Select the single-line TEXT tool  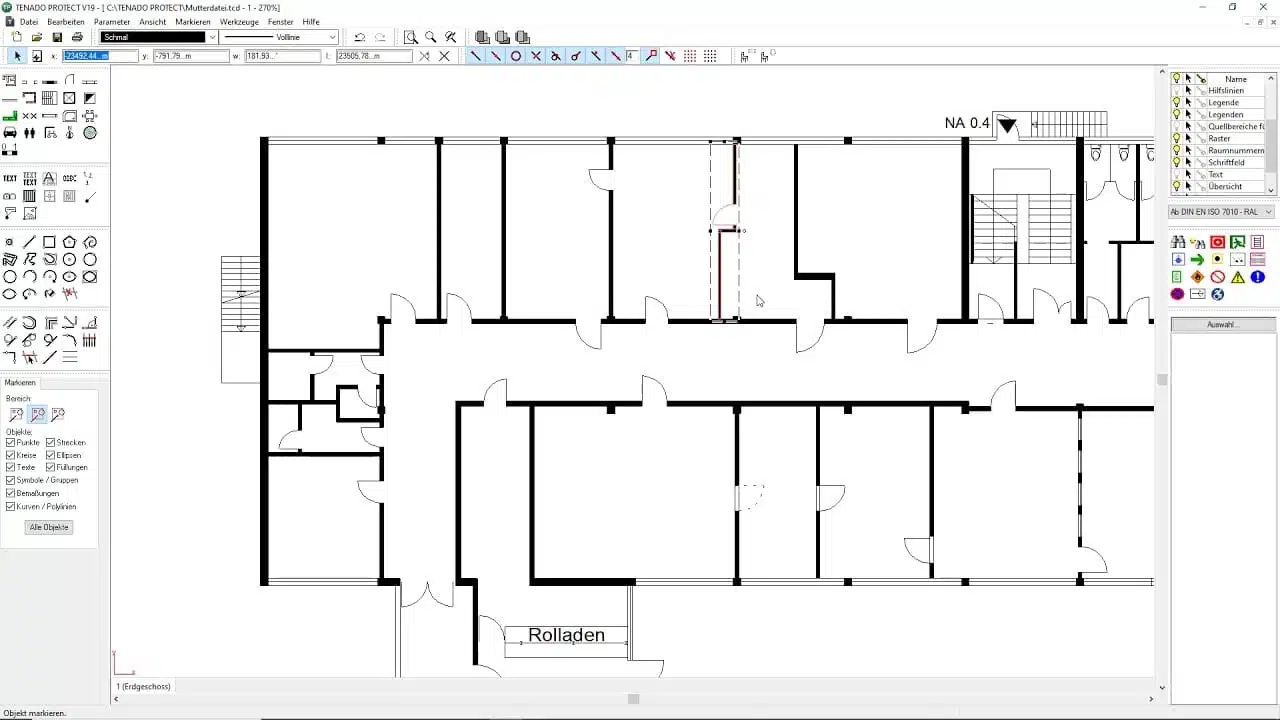click(x=10, y=178)
